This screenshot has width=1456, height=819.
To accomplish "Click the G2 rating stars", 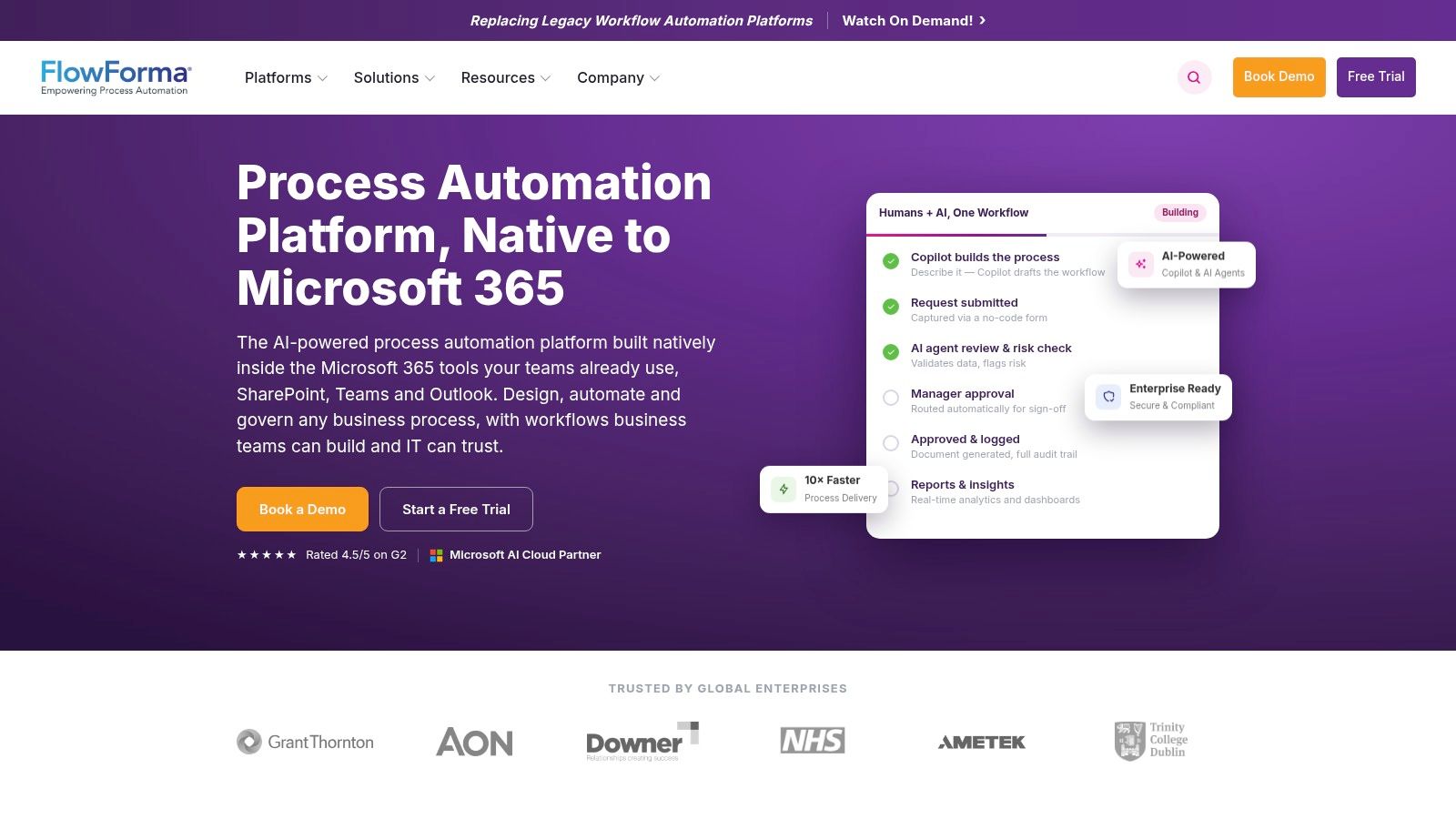I will [267, 555].
